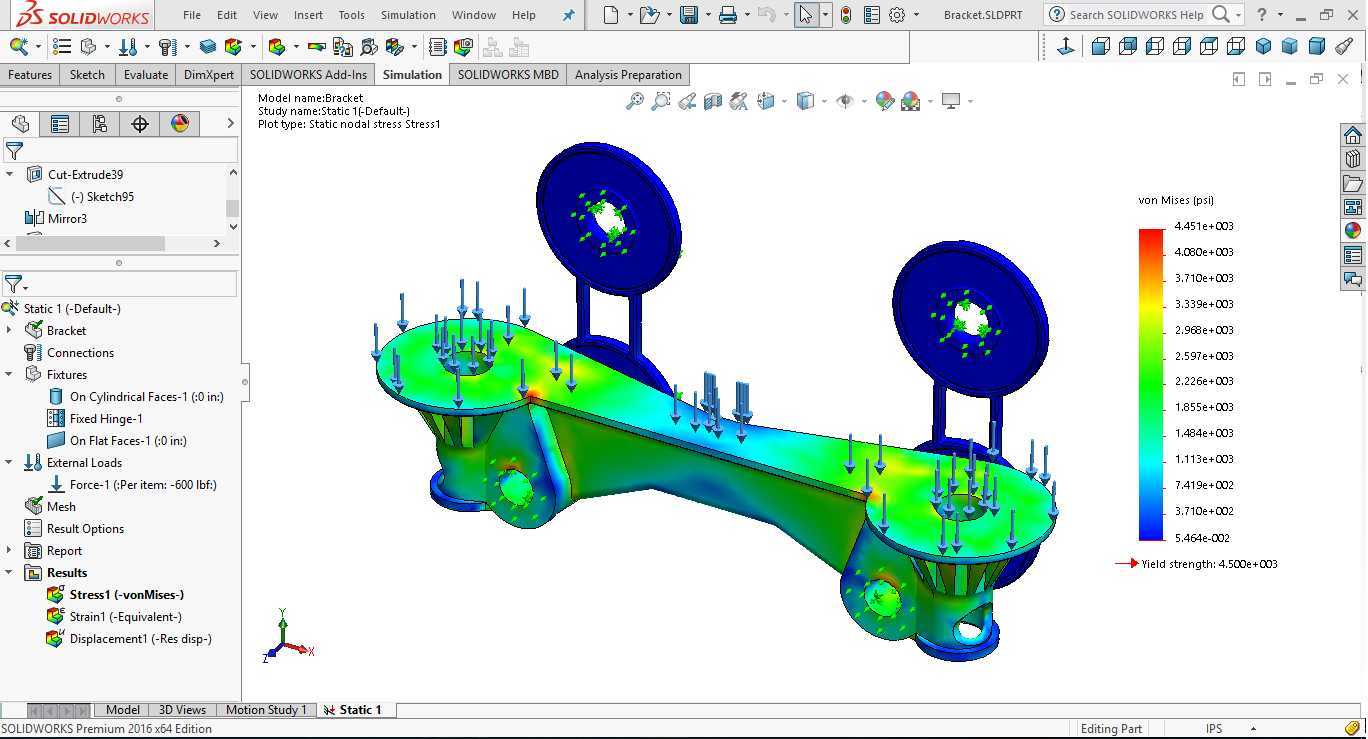
Task: Click the Section View icon
Action: 713,101
